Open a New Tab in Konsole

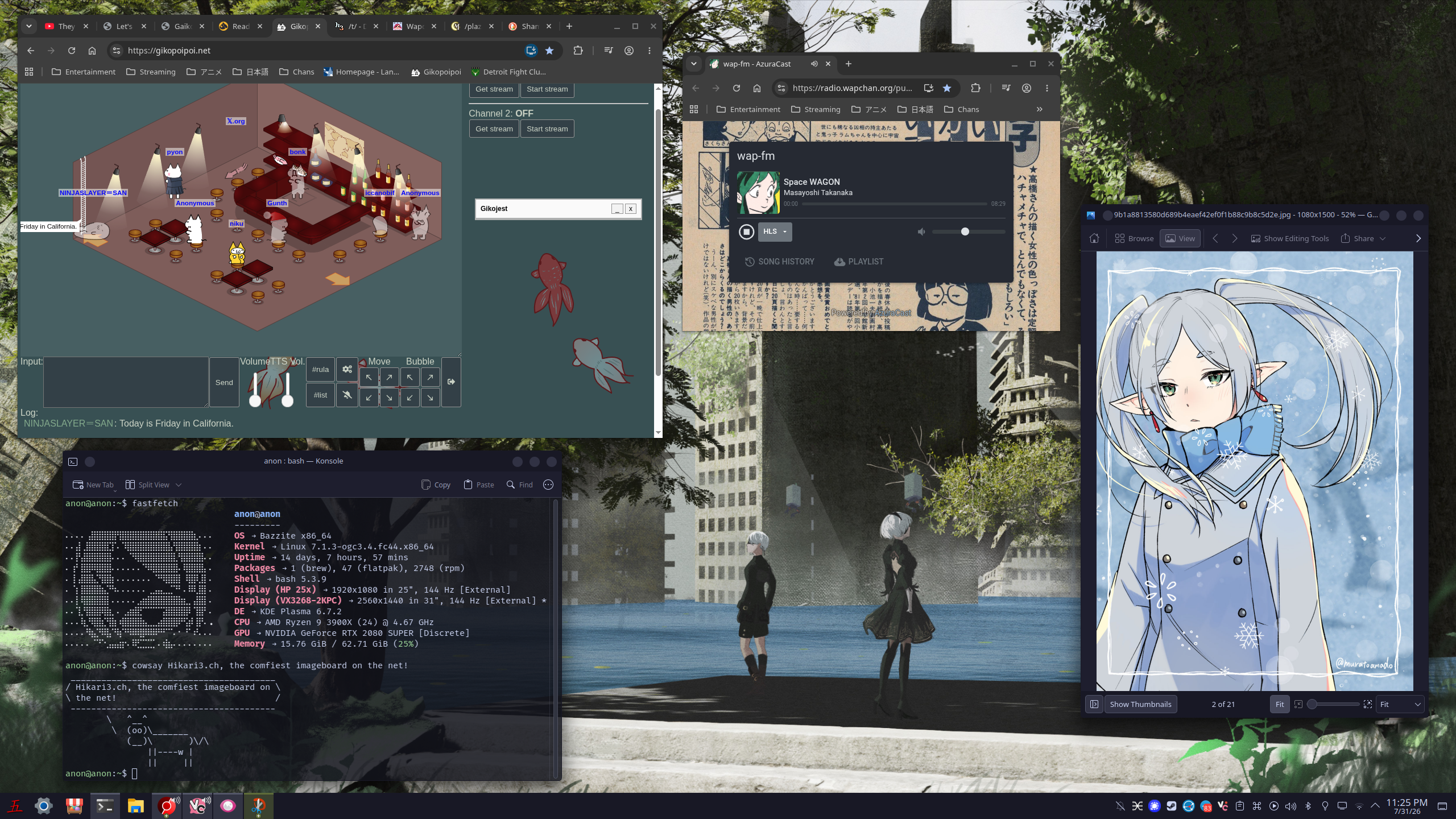93,485
